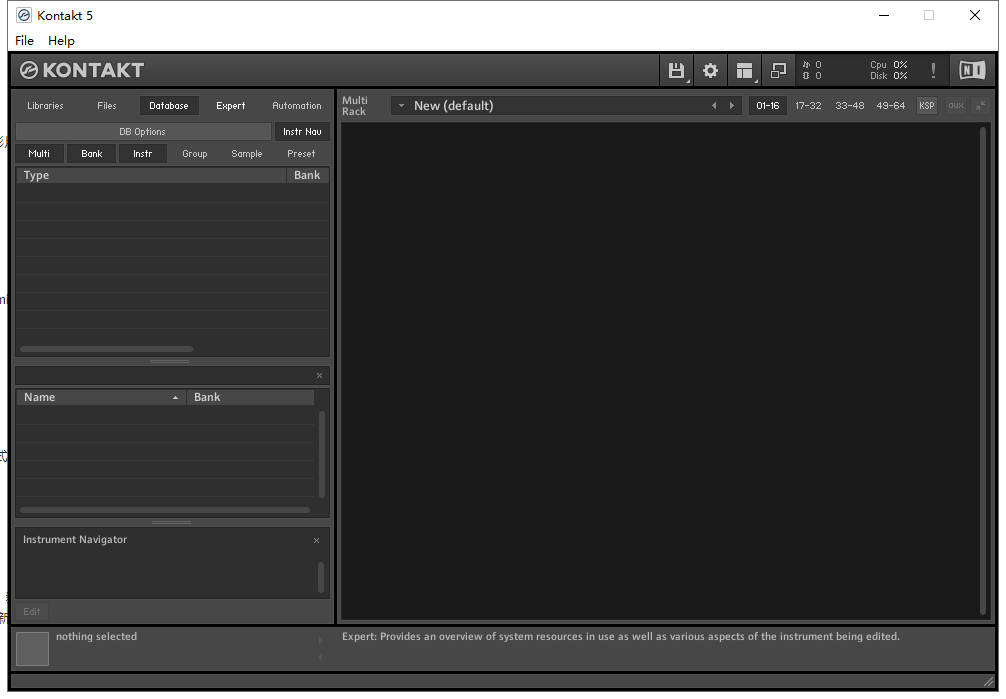Open the Expert tab
The image size is (1006, 699).
click(230, 106)
